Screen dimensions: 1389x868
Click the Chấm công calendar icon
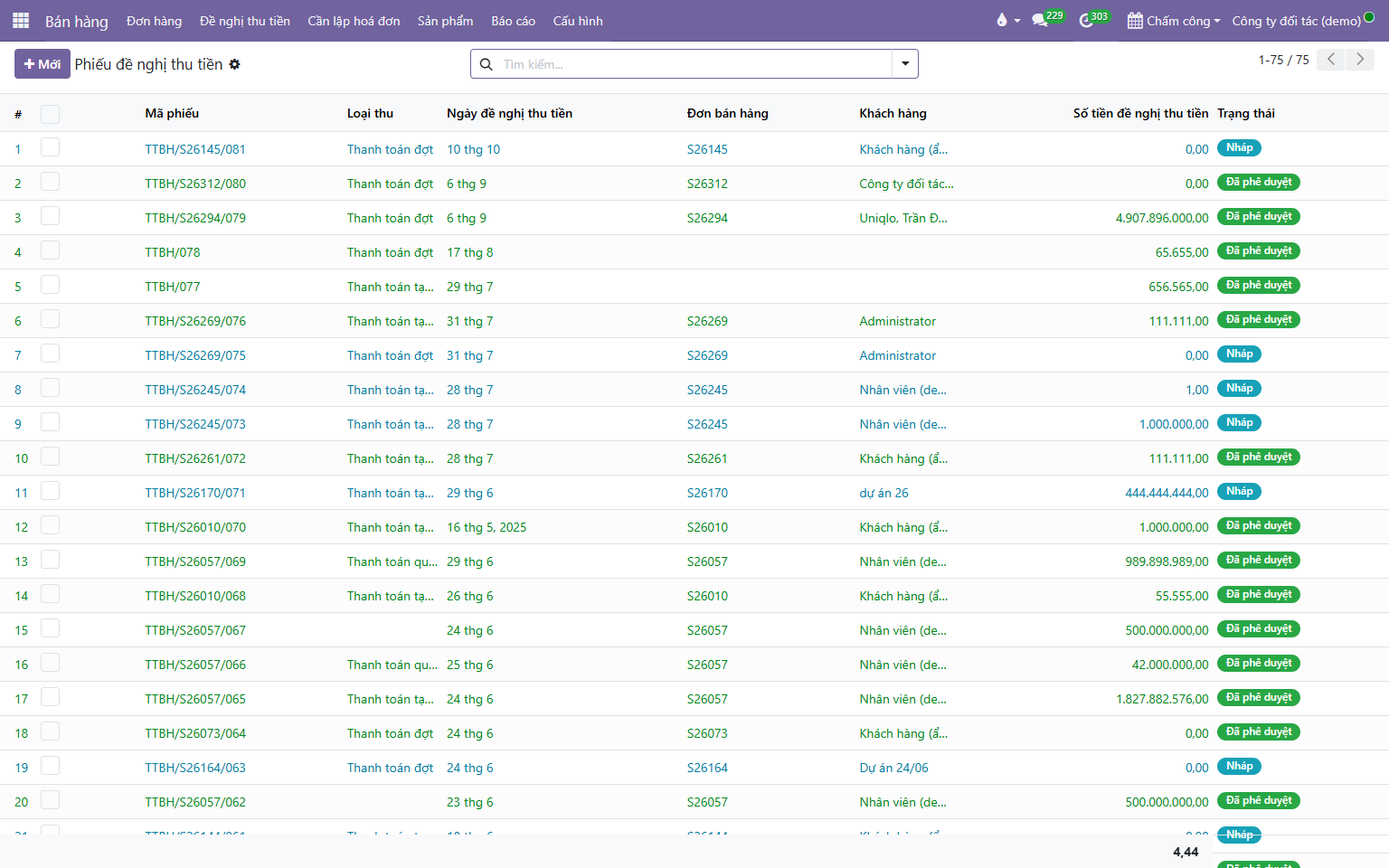click(x=1135, y=21)
